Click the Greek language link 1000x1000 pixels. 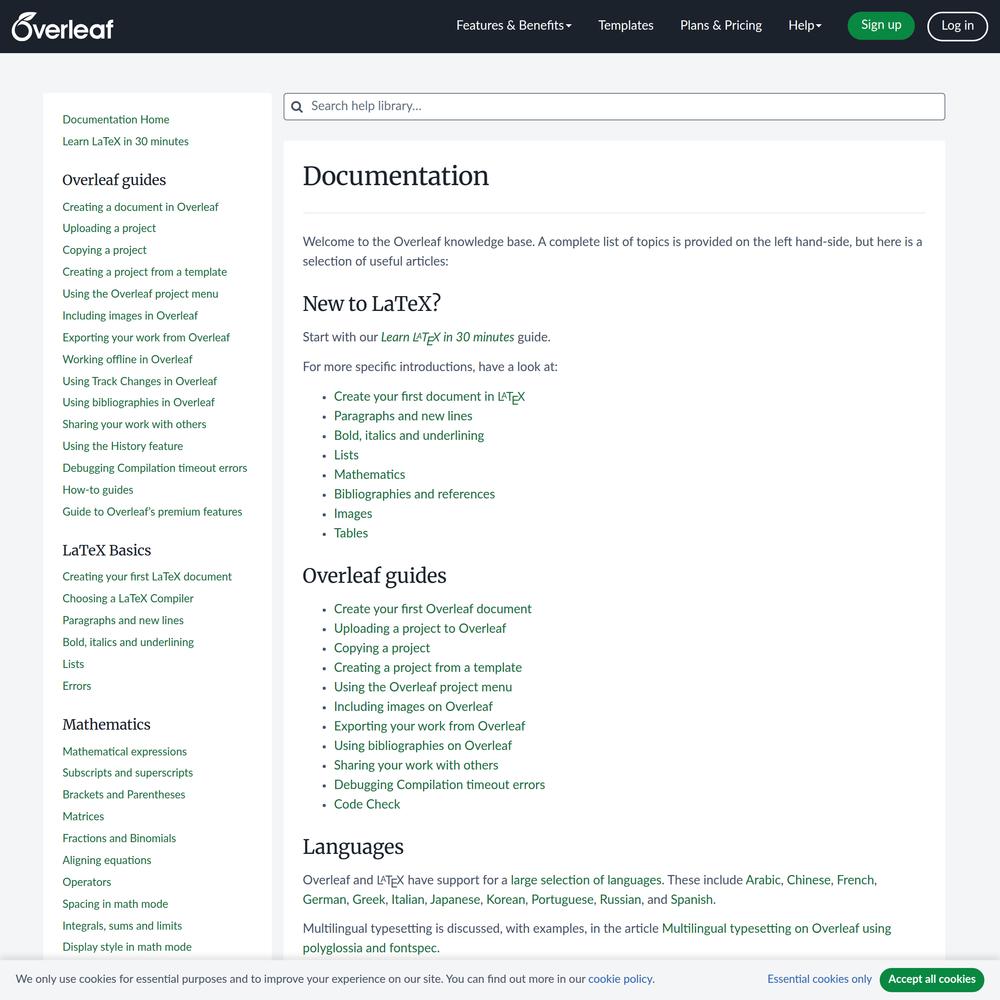(x=369, y=899)
